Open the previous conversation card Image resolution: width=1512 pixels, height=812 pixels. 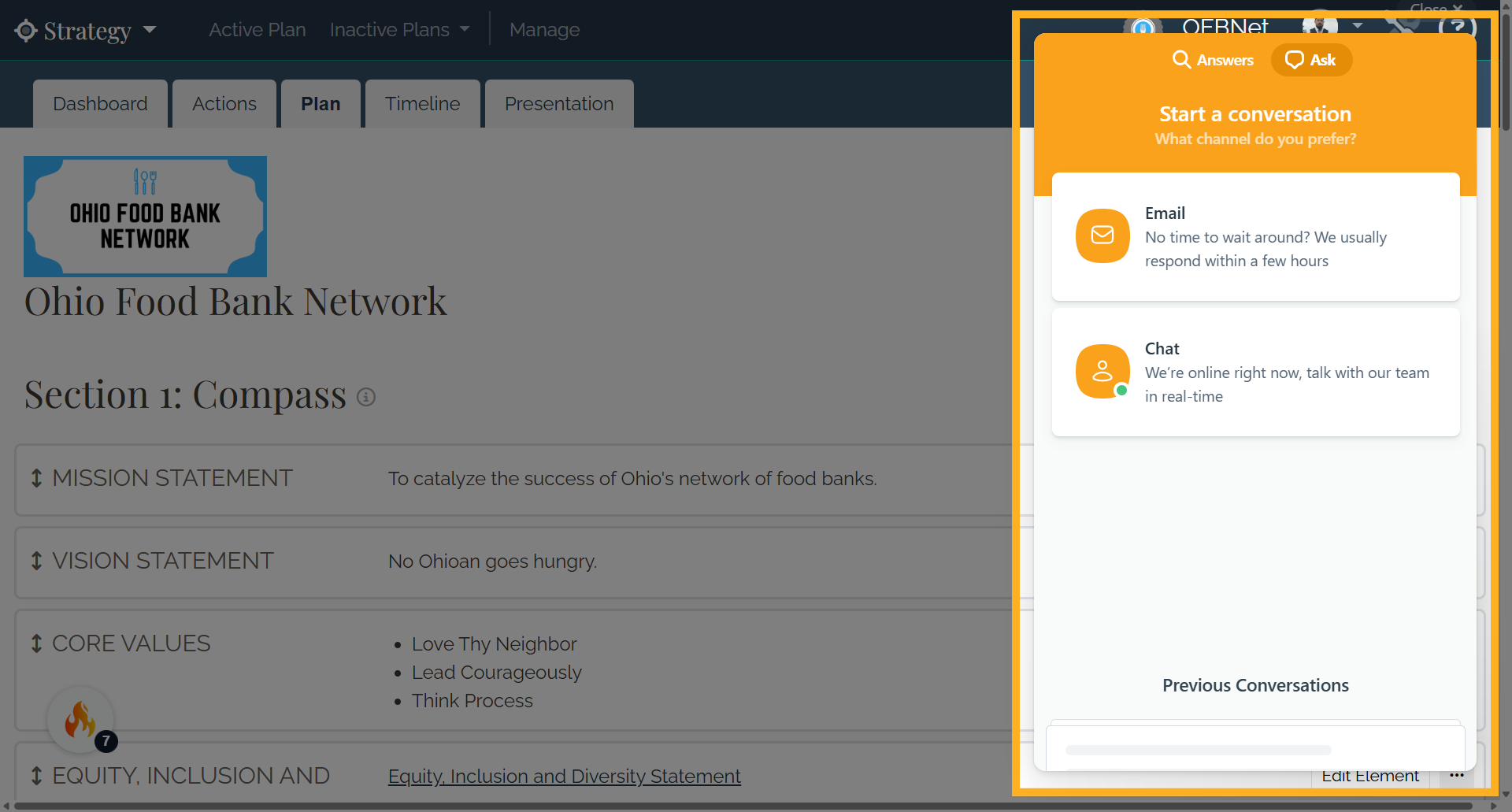1255,748
